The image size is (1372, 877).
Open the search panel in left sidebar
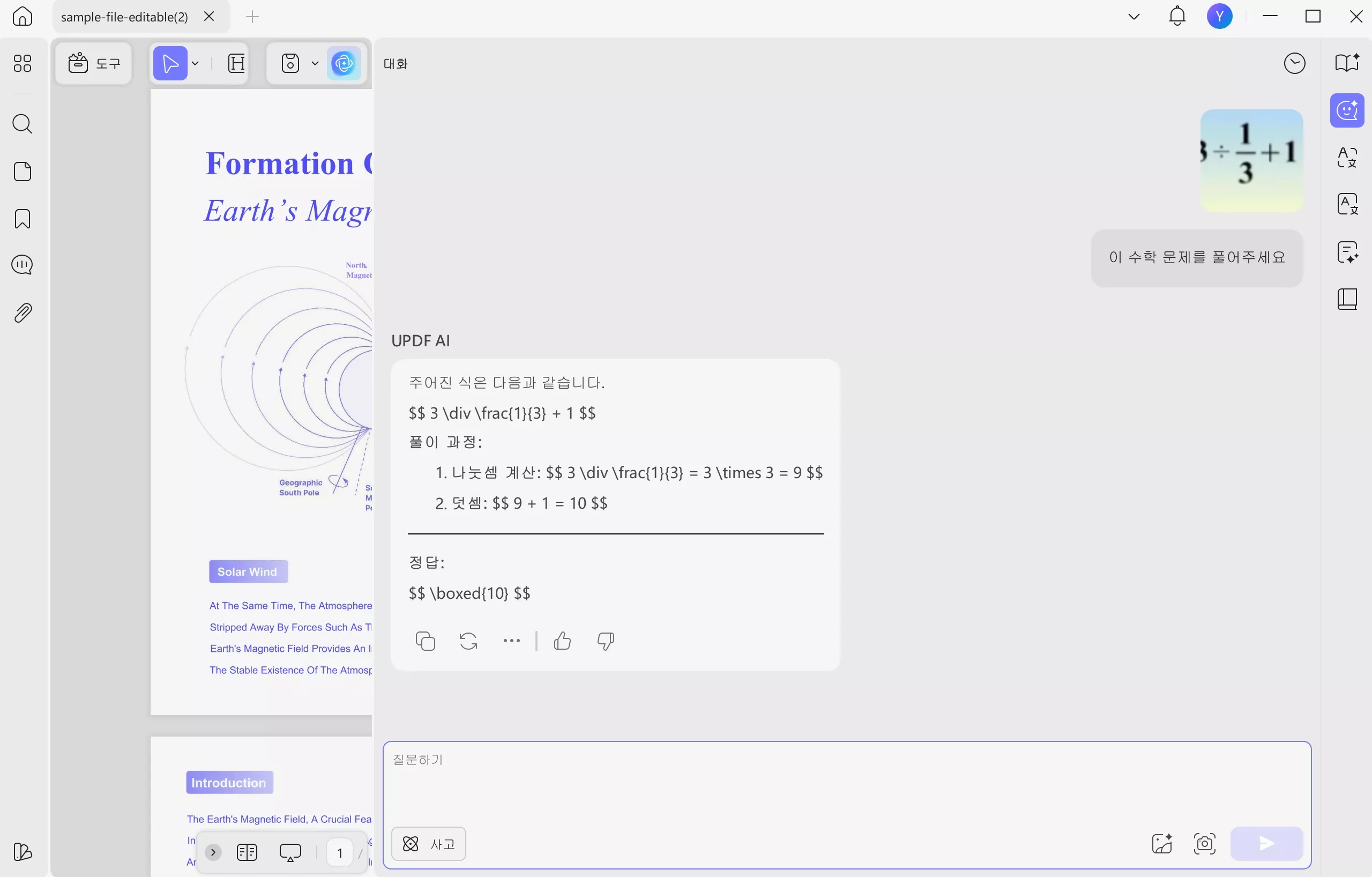22,124
